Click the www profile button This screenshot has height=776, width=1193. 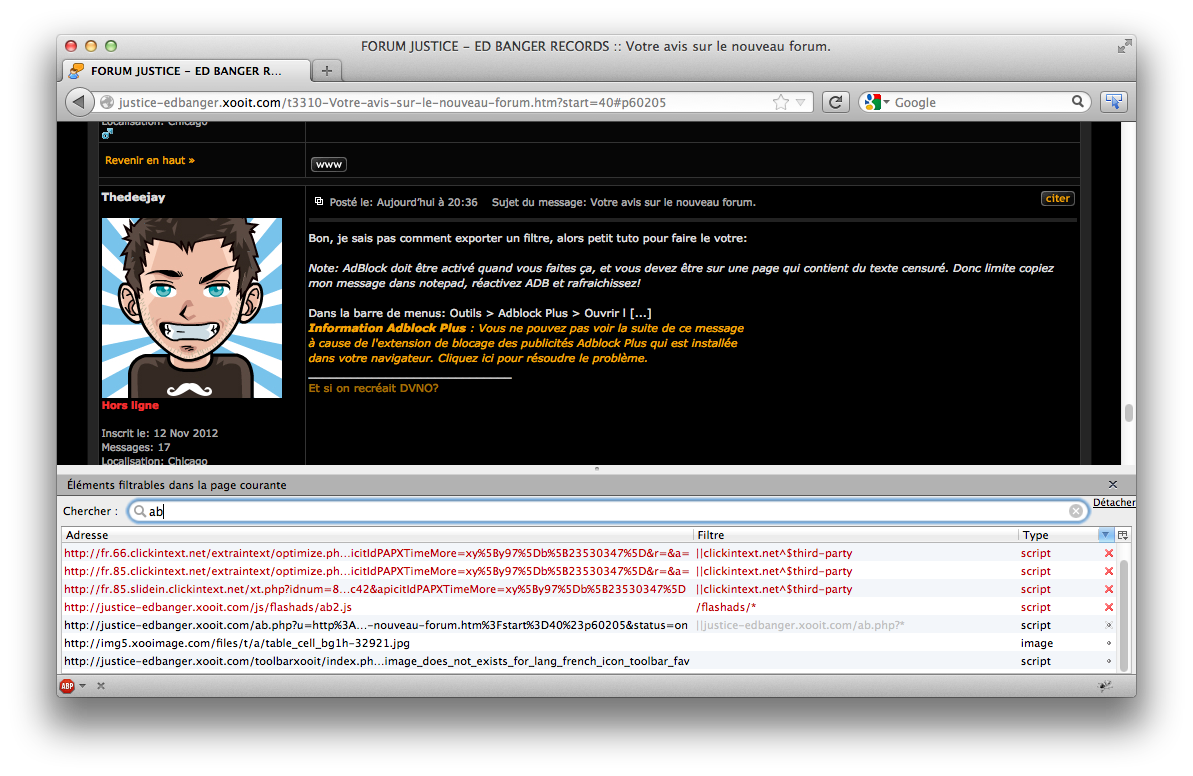tap(329, 164)
